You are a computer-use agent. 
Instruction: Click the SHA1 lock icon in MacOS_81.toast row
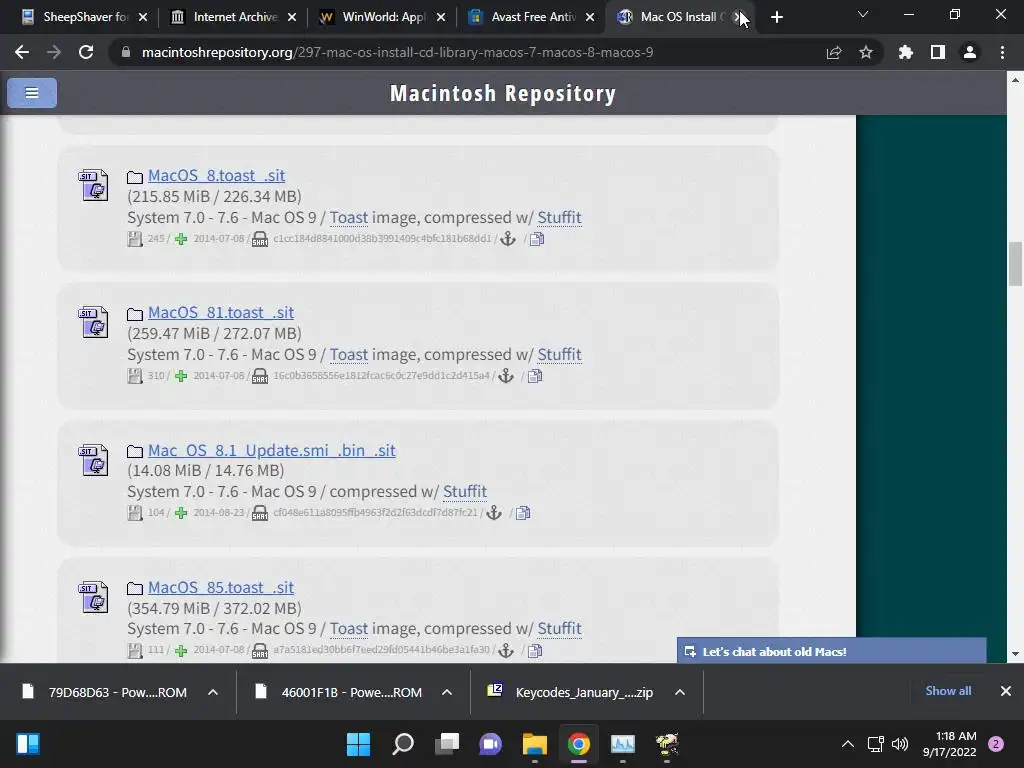point(260,376)
